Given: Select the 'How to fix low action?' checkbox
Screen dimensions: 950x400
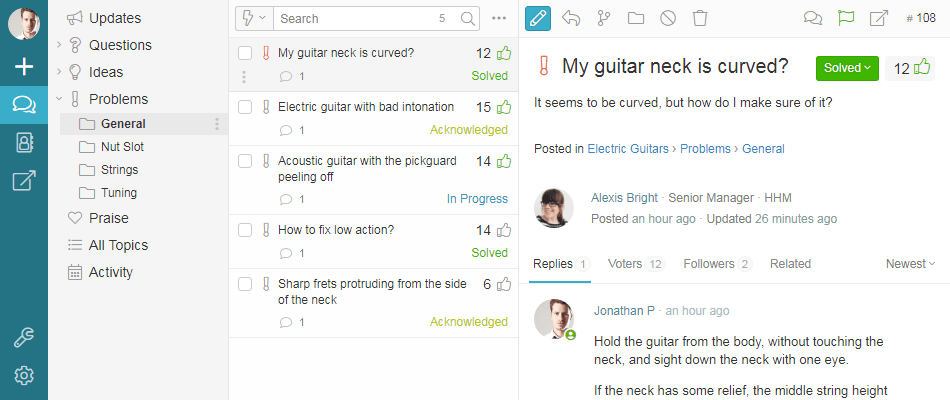Looking at the screenshot, I should pos(245,230).
